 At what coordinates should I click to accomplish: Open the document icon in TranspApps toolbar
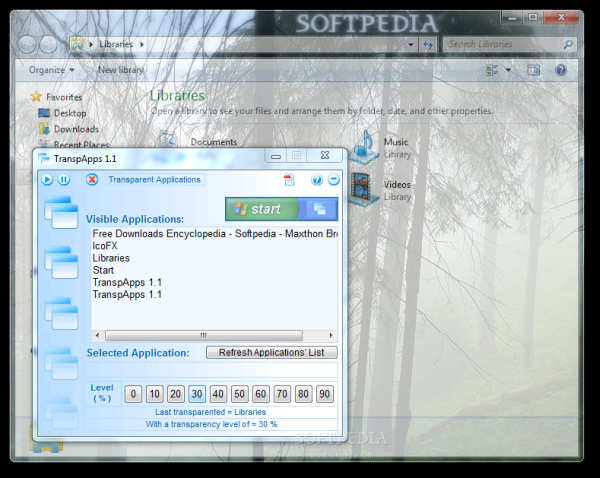pos(289,179)
